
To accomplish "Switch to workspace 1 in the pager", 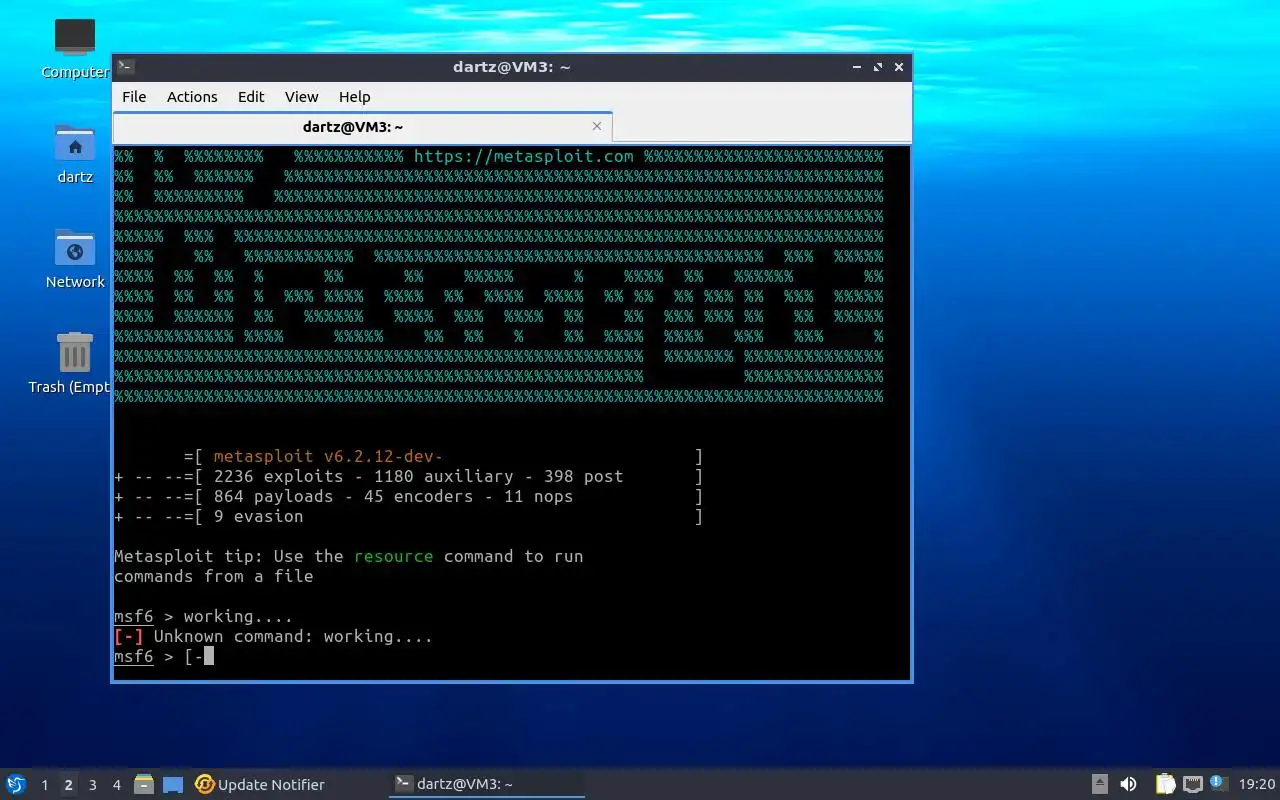I will [x=45, y=785].
